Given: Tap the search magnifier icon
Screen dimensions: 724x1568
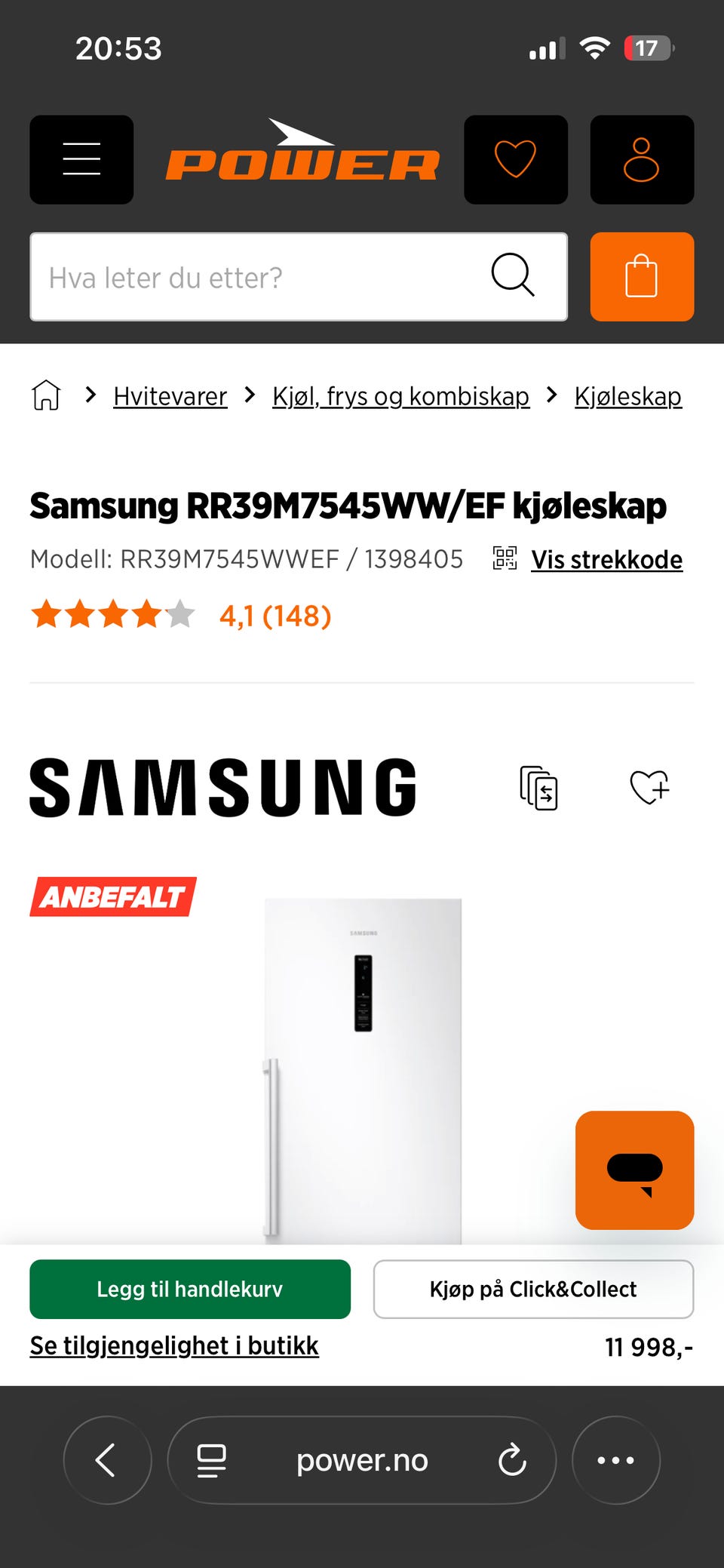Looking at the screenshot, I should click(x=513, y=275).
